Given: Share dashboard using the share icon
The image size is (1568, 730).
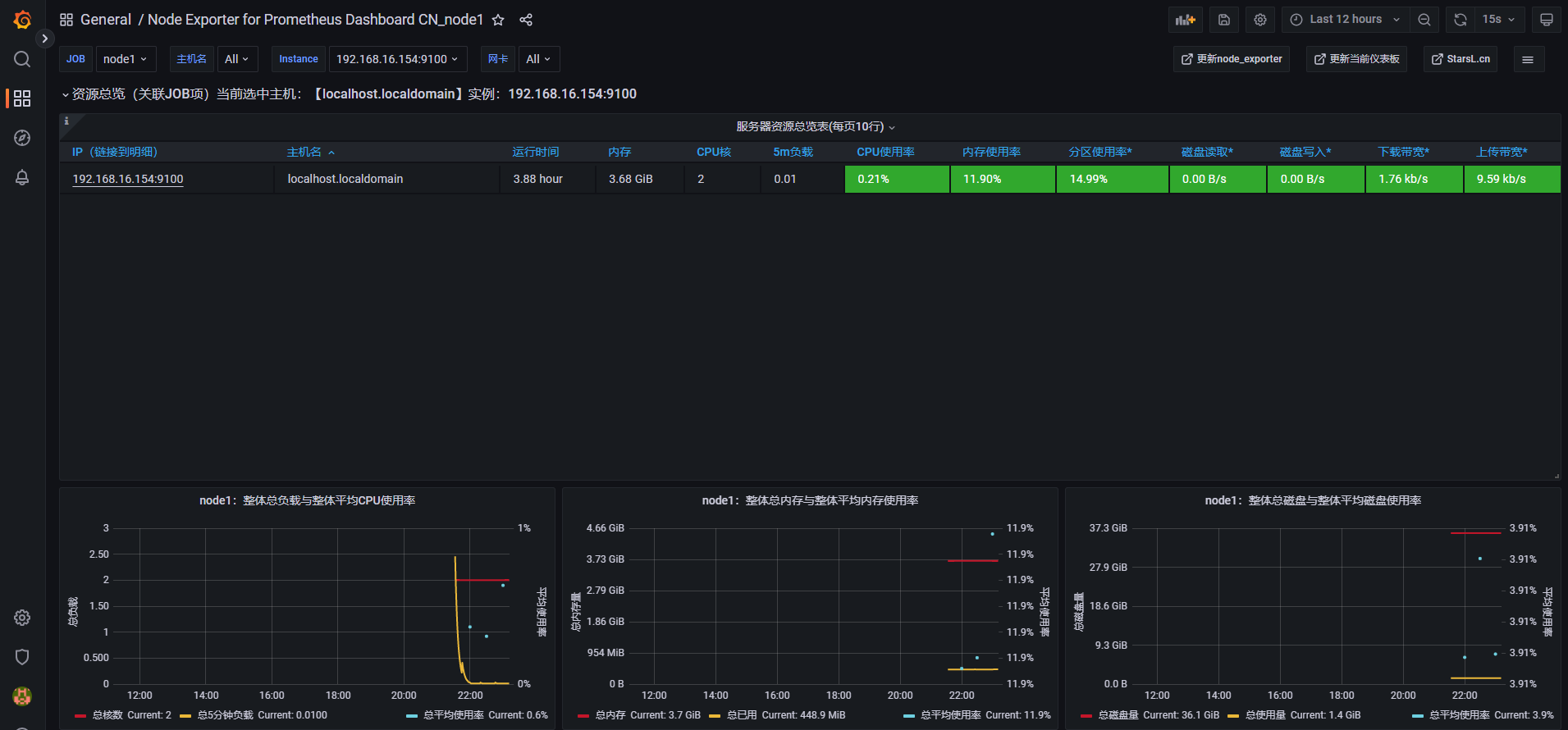Looking at the screenshot, I should point(526,20).
